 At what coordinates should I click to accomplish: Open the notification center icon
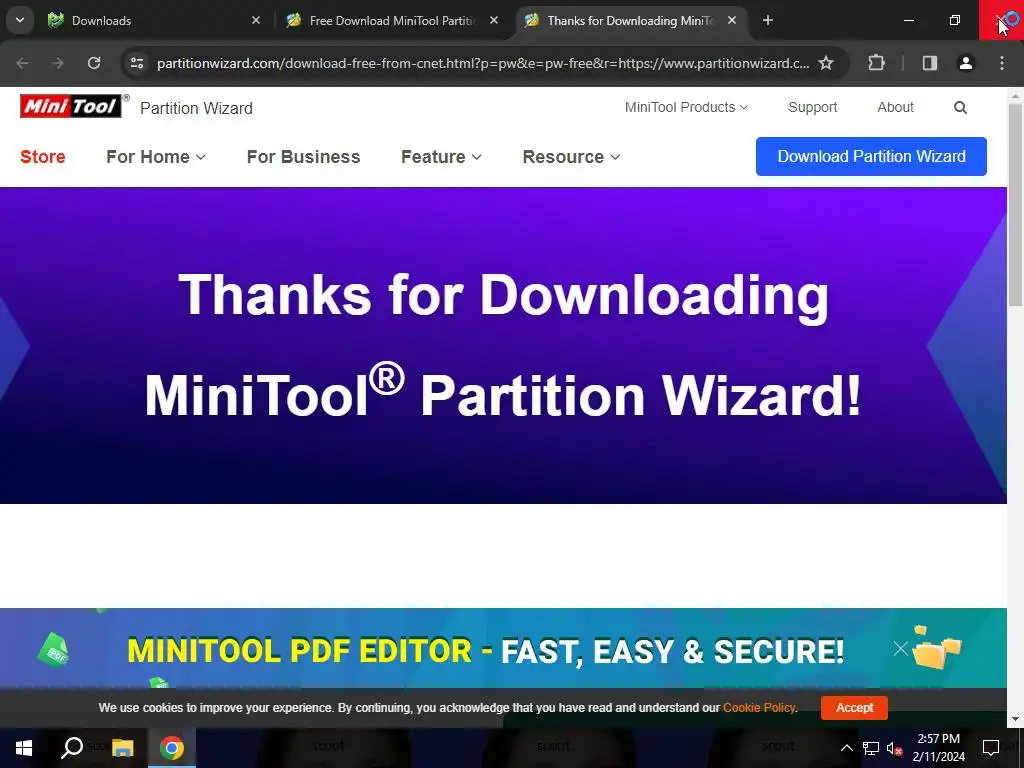click(x=991, y=748)
